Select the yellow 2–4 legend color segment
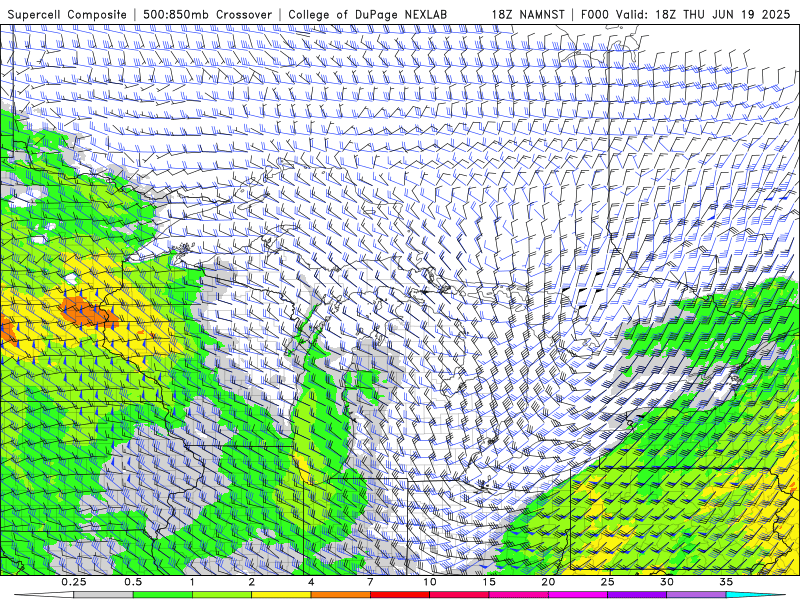Viewport: 800px width, 600px height. click(x=281, y=595)
